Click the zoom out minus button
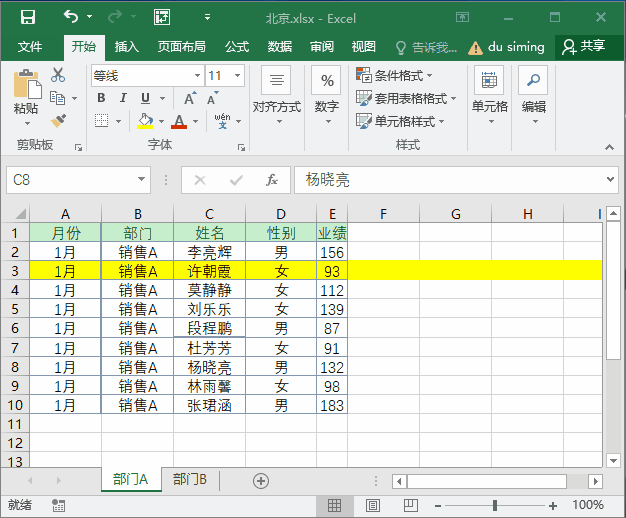626x518 pixels. pos(438,506)
